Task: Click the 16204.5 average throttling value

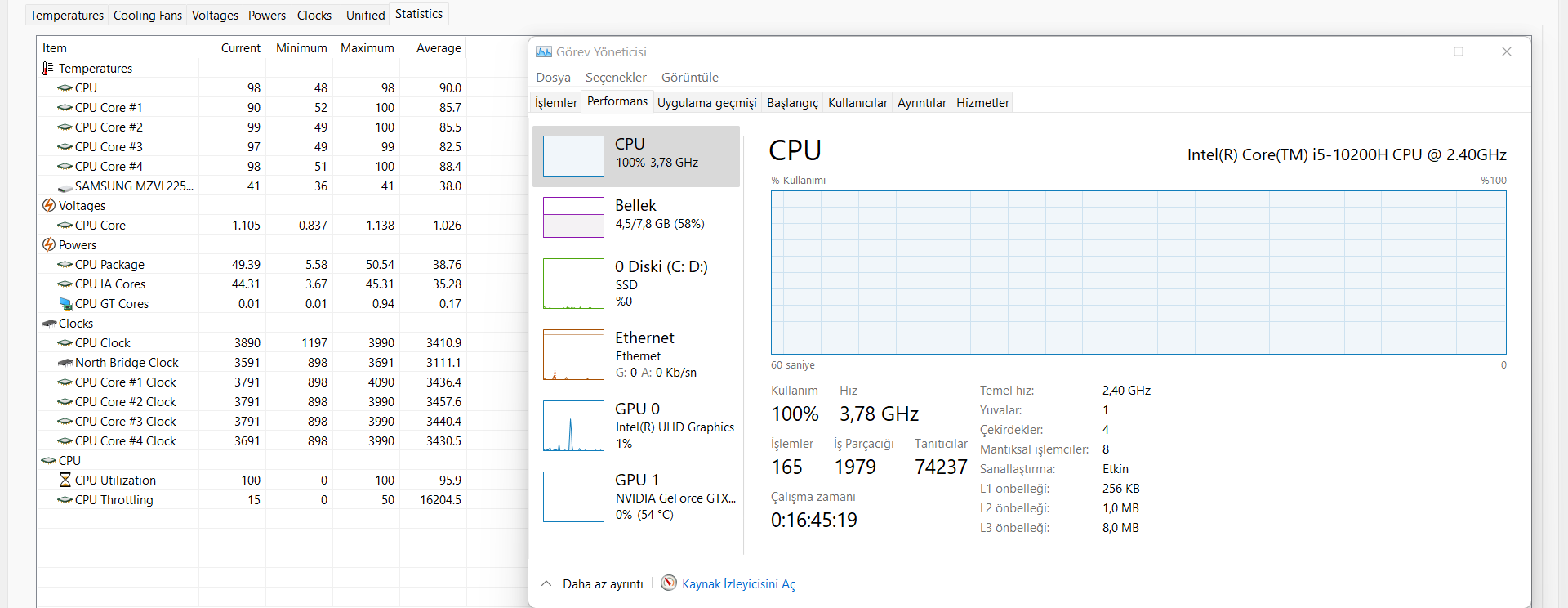Action: coord(441,500)
